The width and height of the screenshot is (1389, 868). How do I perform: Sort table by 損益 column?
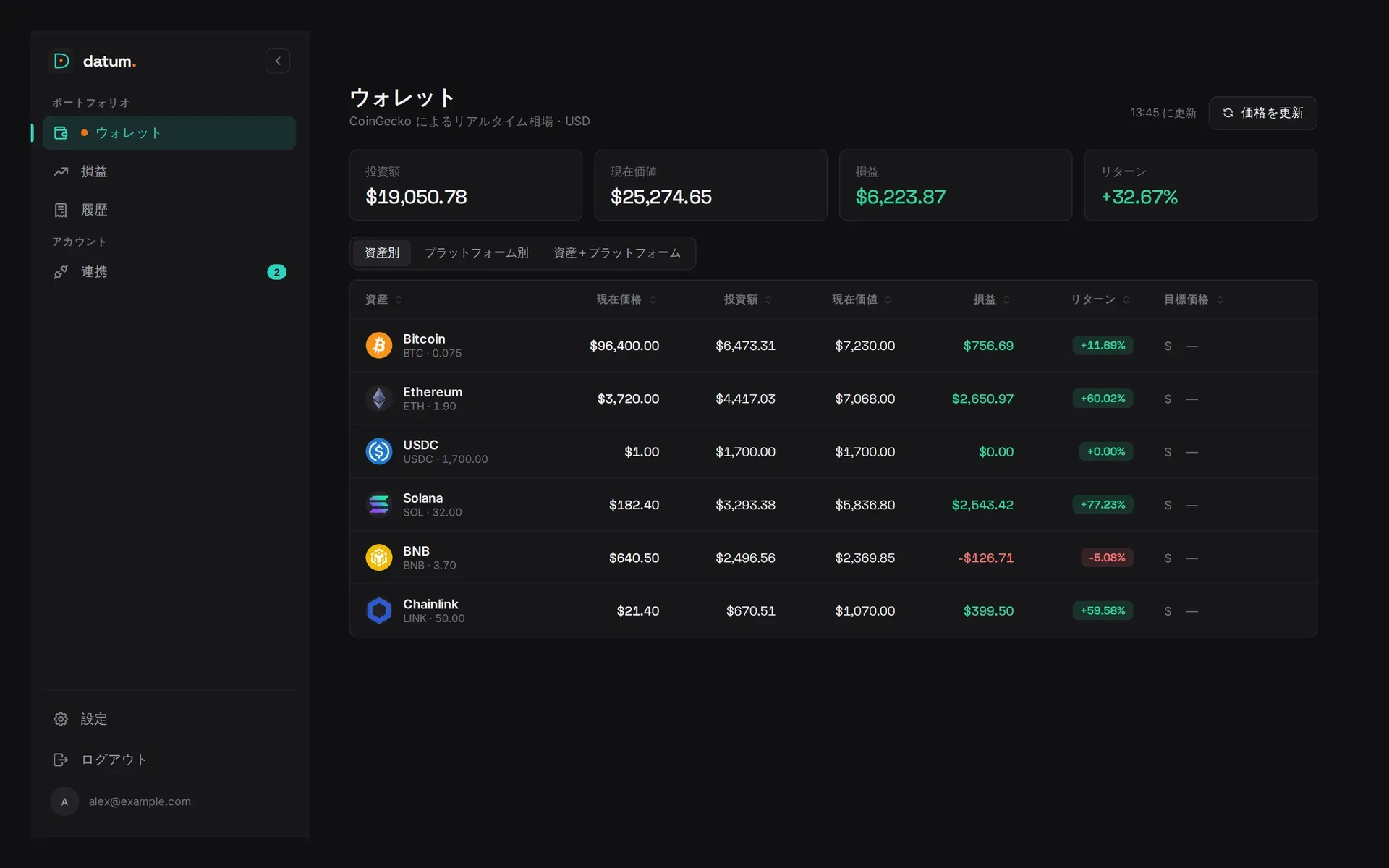click(992, 299)
